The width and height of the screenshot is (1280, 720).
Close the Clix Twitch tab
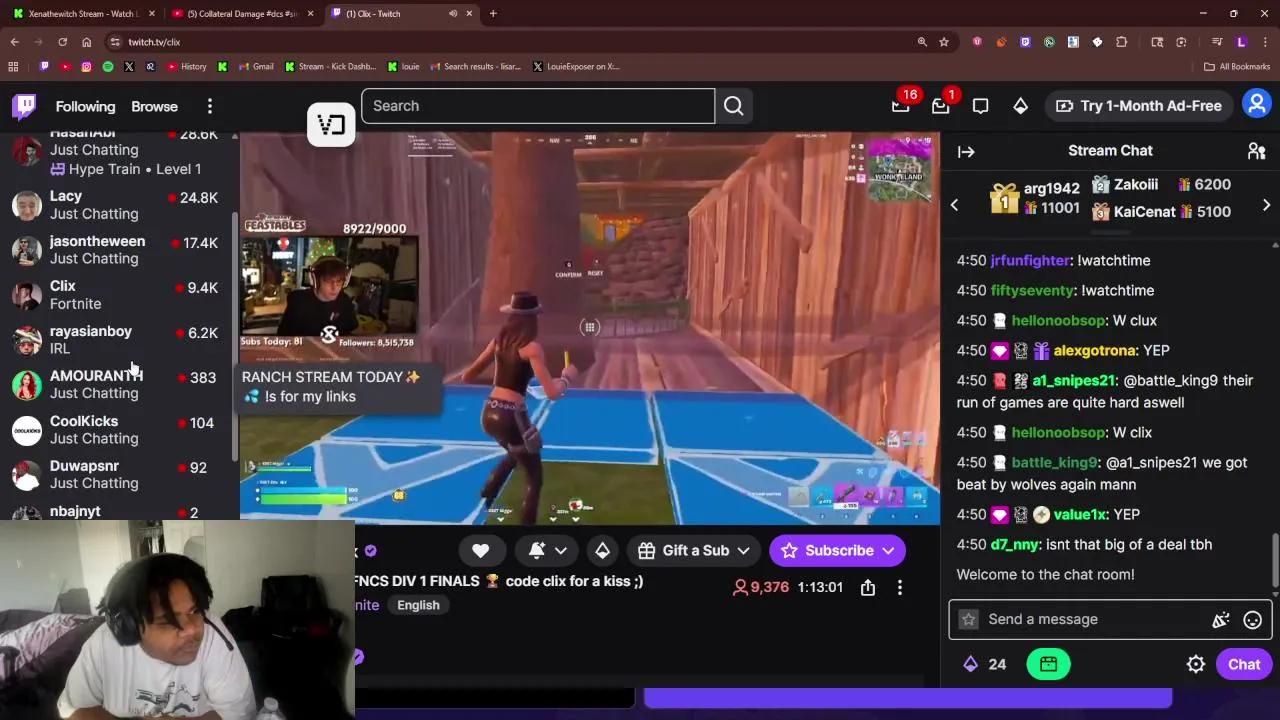click(469, 14)
